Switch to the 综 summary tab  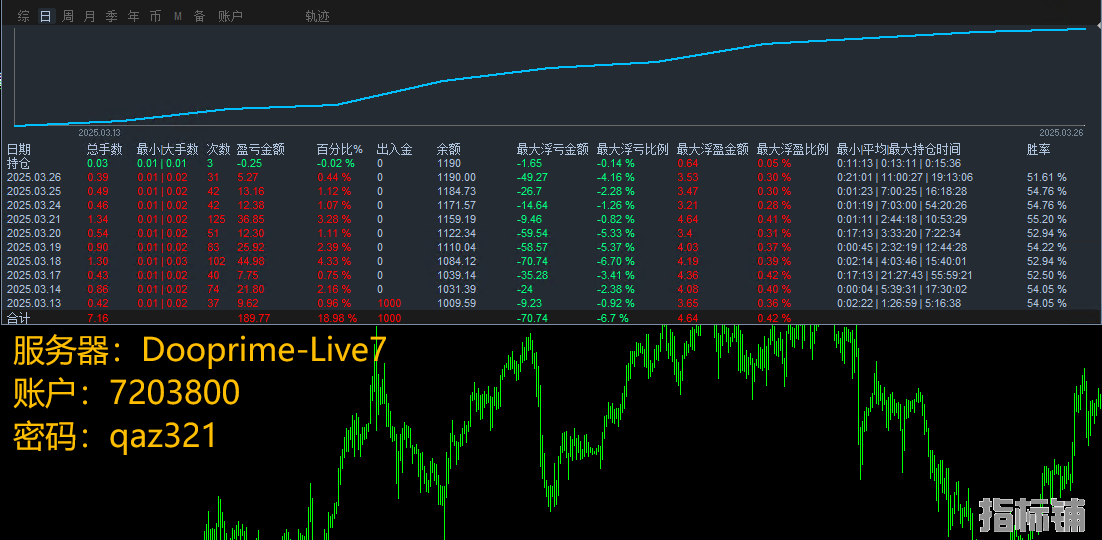[x=23, y=17]
